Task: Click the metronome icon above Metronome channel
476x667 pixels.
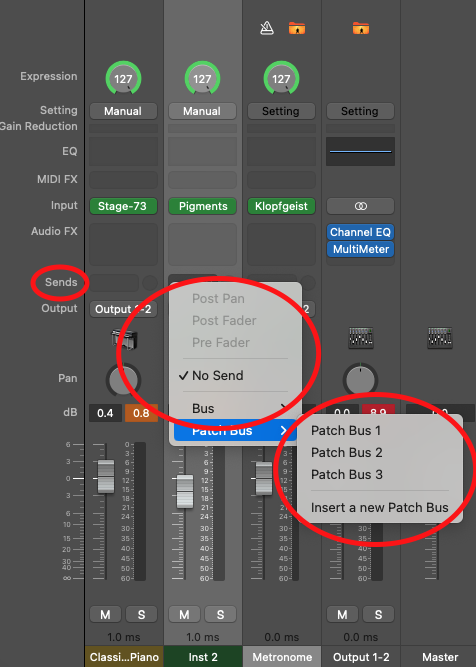Action: 267,29
